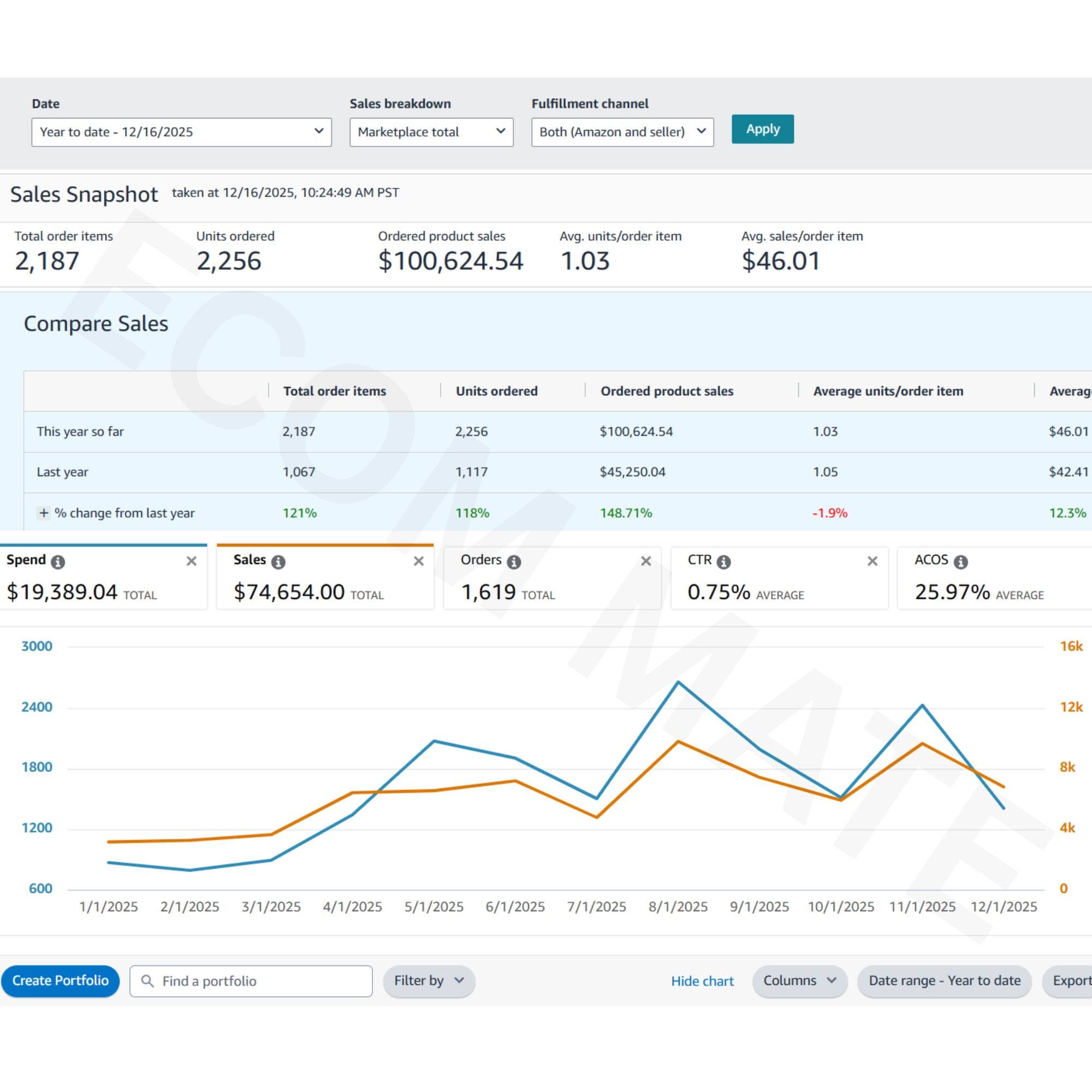Click the 12/1/2025 chart axis label
This screenshot has height=1092, width=1092.
(1004, 907)
